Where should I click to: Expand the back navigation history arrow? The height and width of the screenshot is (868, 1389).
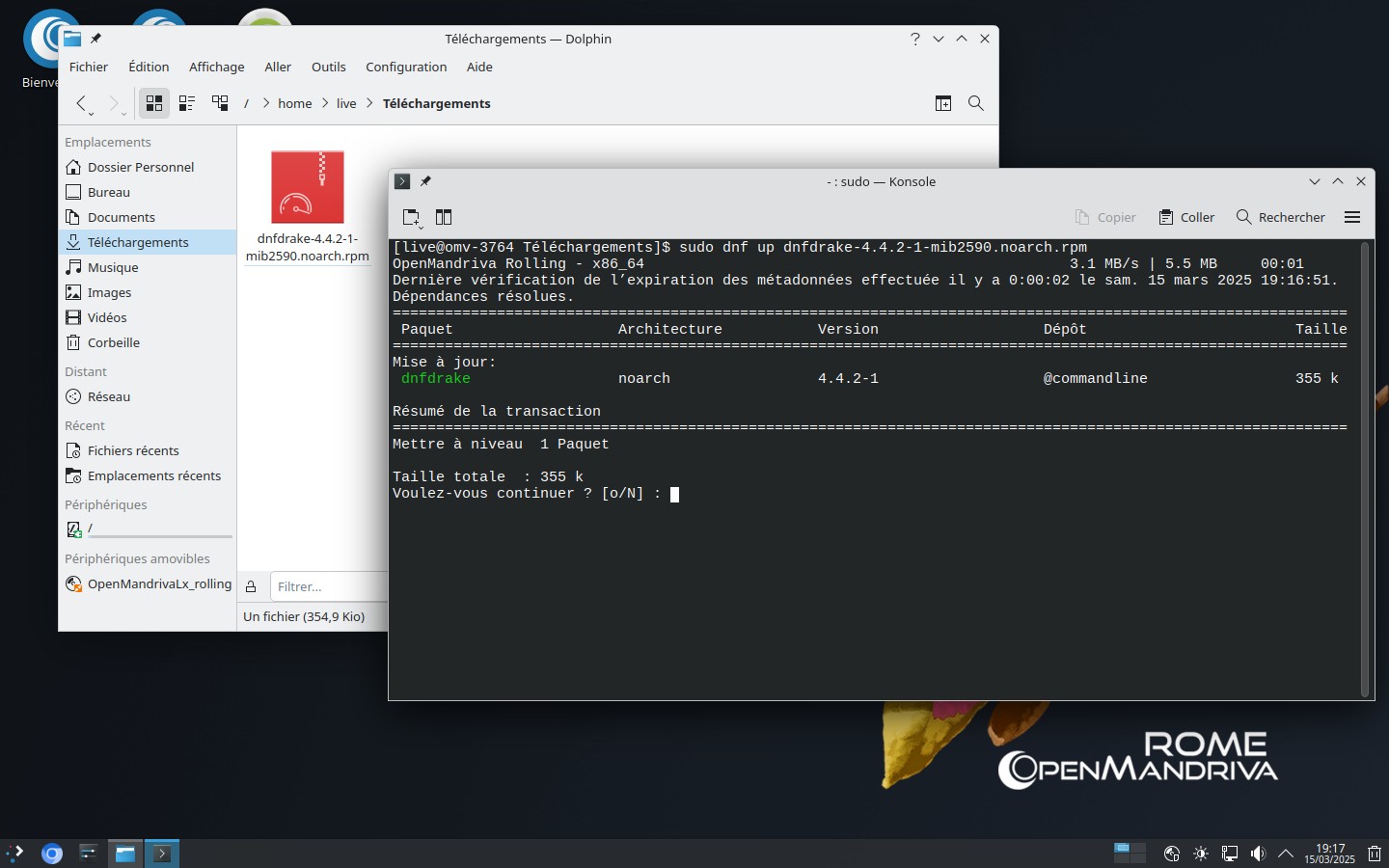[x=92, y=113]
